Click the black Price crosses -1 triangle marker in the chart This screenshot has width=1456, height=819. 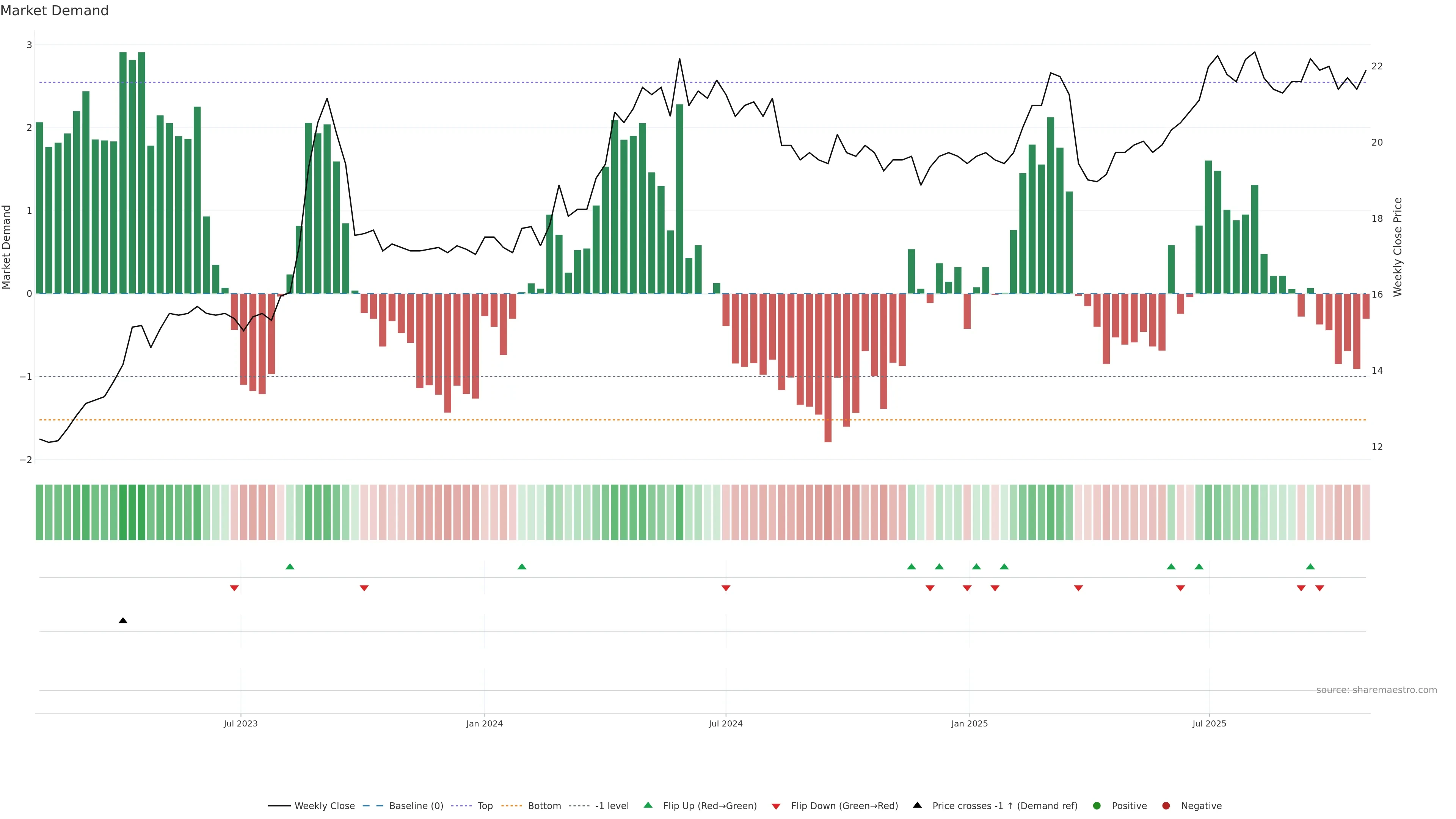(122, 621)
